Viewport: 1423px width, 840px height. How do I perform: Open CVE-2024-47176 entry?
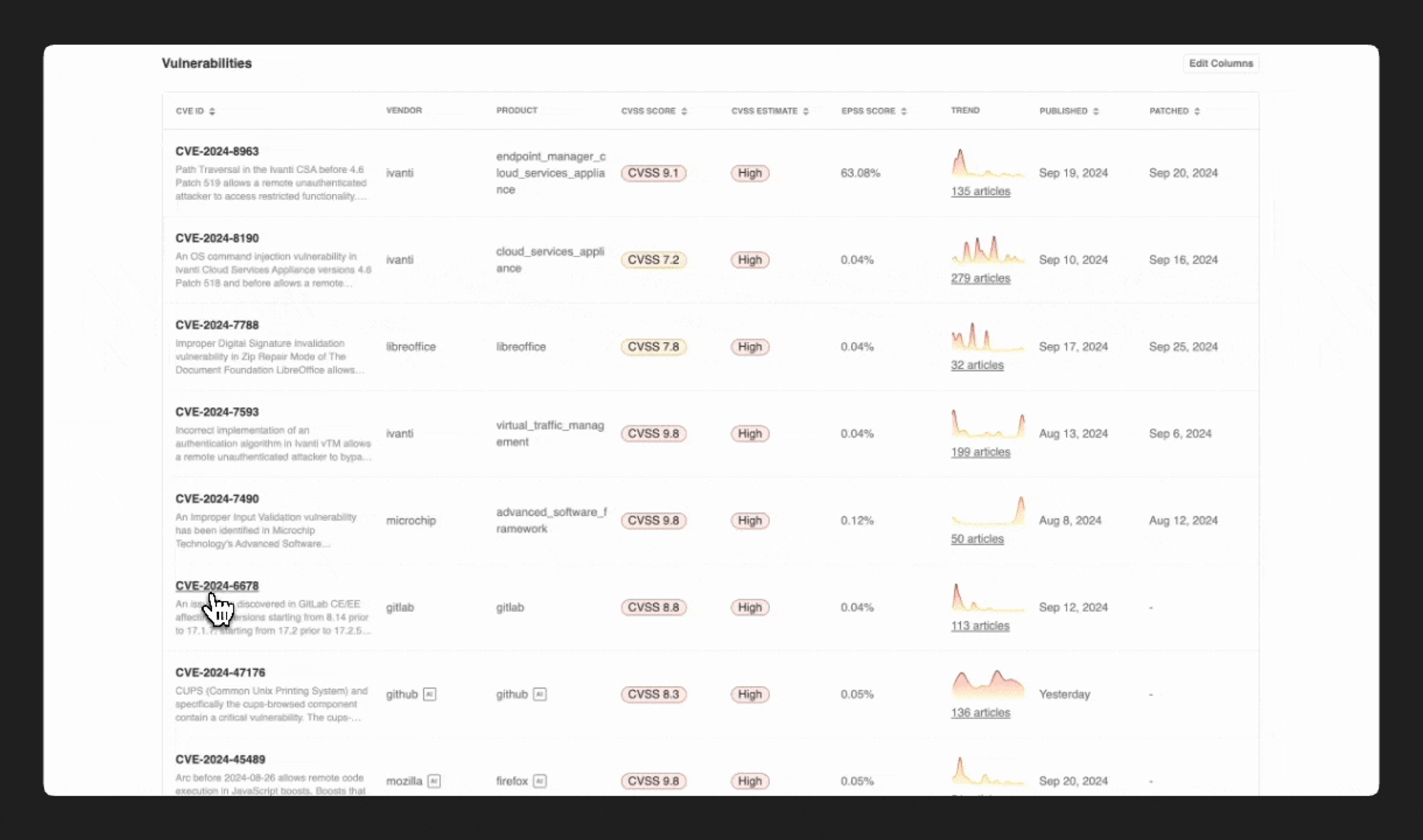click(x=220, y=673)
